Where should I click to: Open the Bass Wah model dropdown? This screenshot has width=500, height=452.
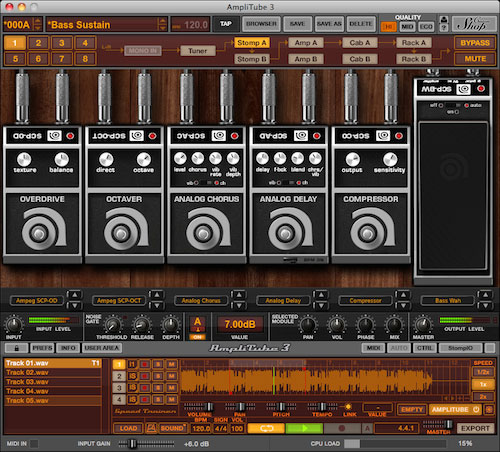click(x=448, y=301)
